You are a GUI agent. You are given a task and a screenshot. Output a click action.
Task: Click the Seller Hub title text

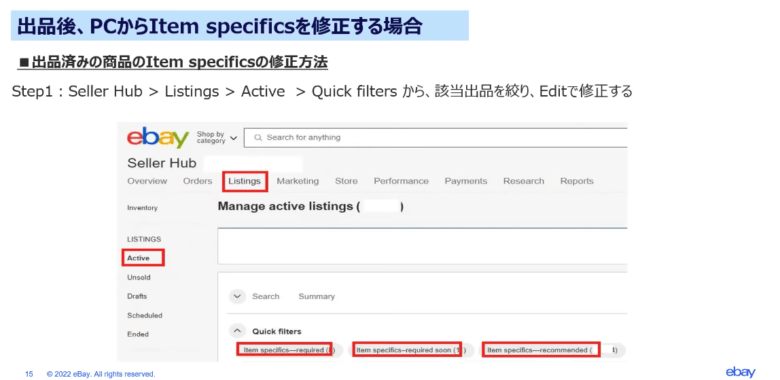(162, 163)
